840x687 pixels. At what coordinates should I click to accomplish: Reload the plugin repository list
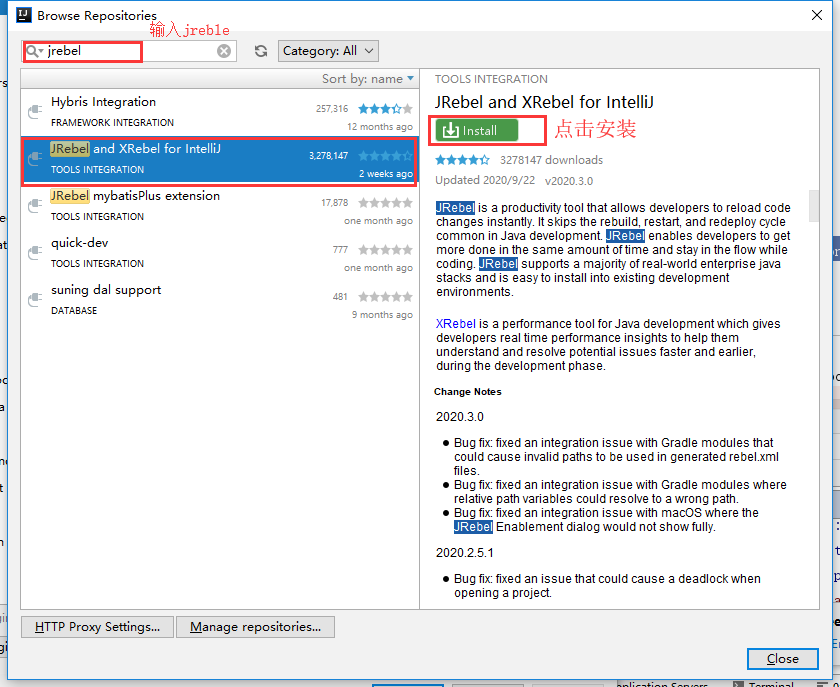tap(261, 51)
